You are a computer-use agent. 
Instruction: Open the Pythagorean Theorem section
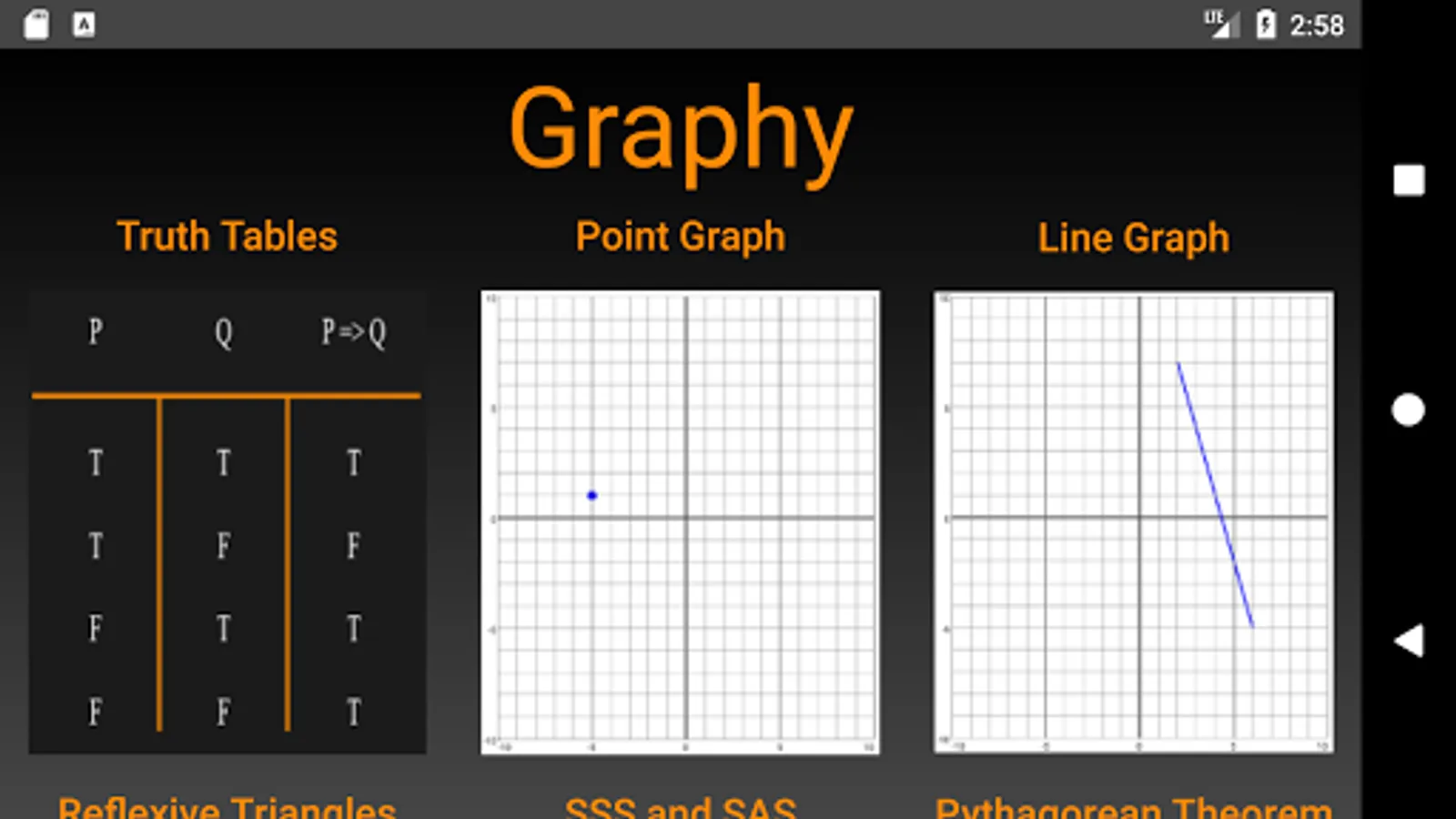point(1133,807)
